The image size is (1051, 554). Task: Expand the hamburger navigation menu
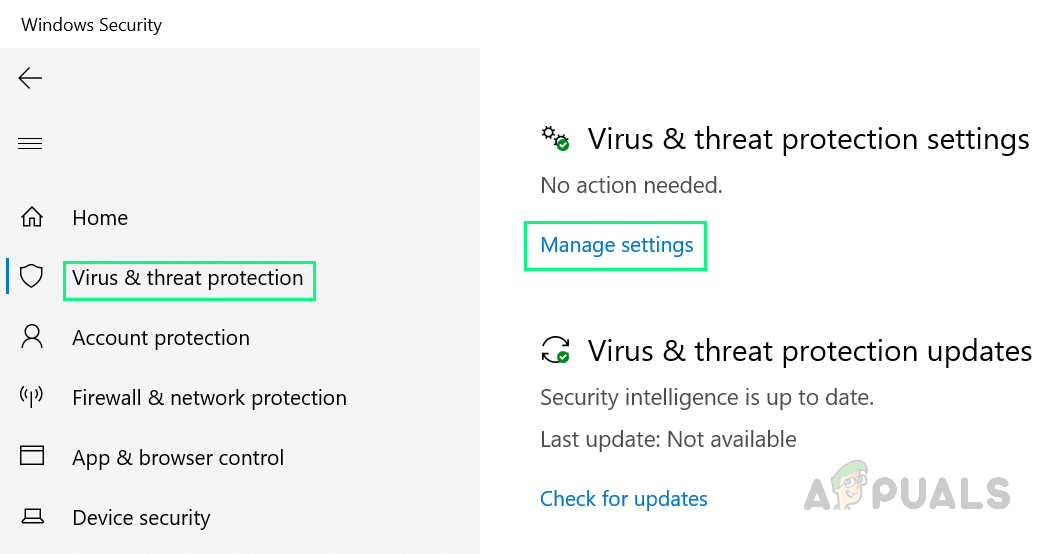[30, 144]
